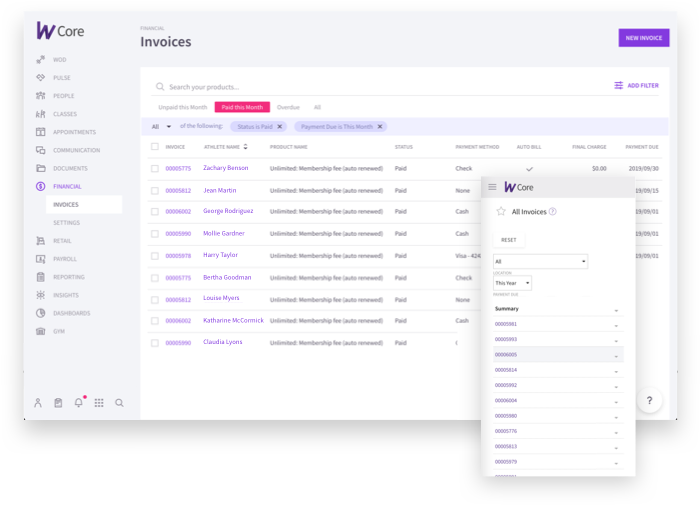
Task: Switch to Unpaid this Month tab
Action: (183, 107)
